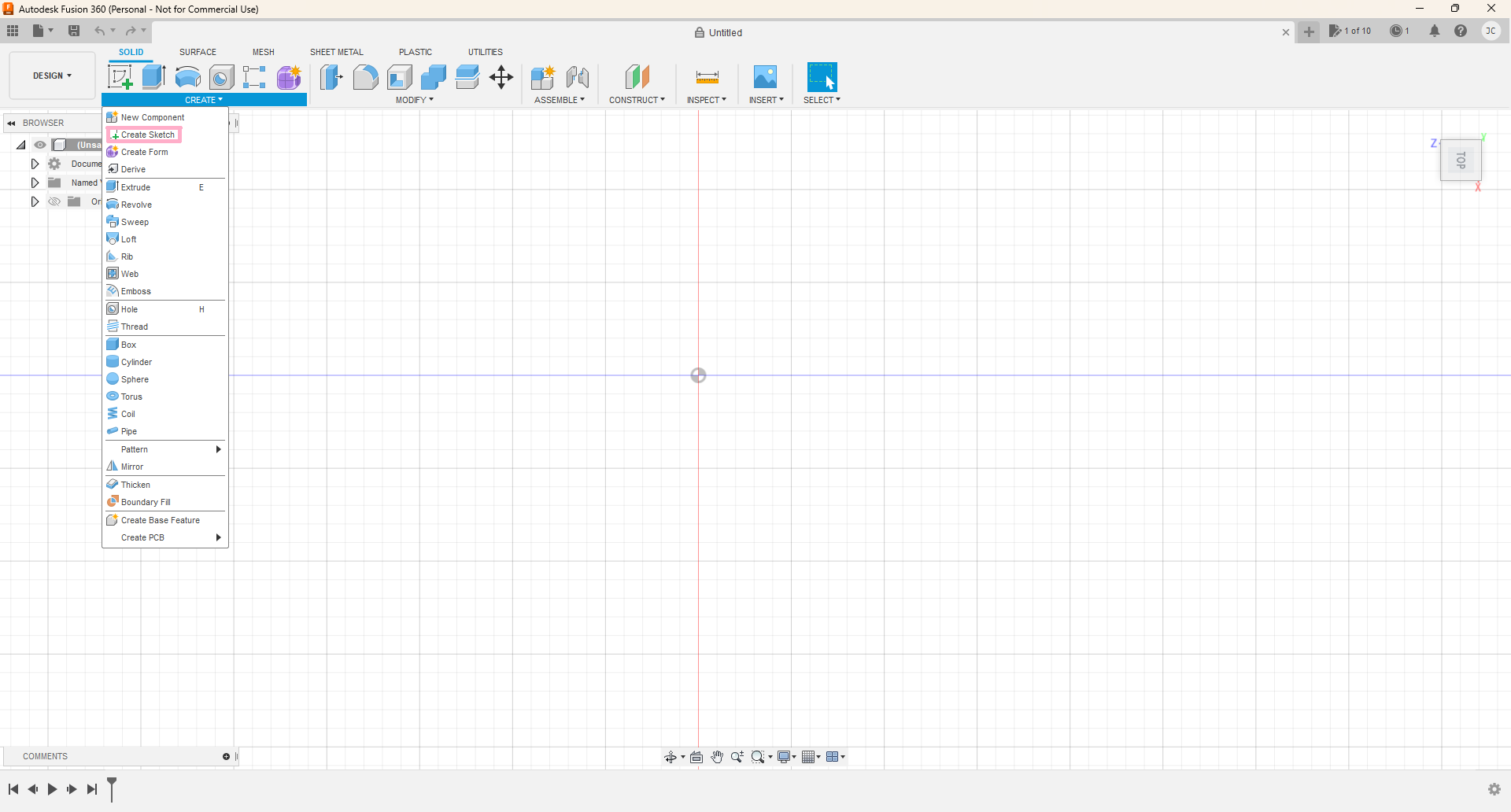Image resolution: width=1511 pixels, height=812 pixels.
Task: Select the Offset Face modify tool
Action: point(467,77)
